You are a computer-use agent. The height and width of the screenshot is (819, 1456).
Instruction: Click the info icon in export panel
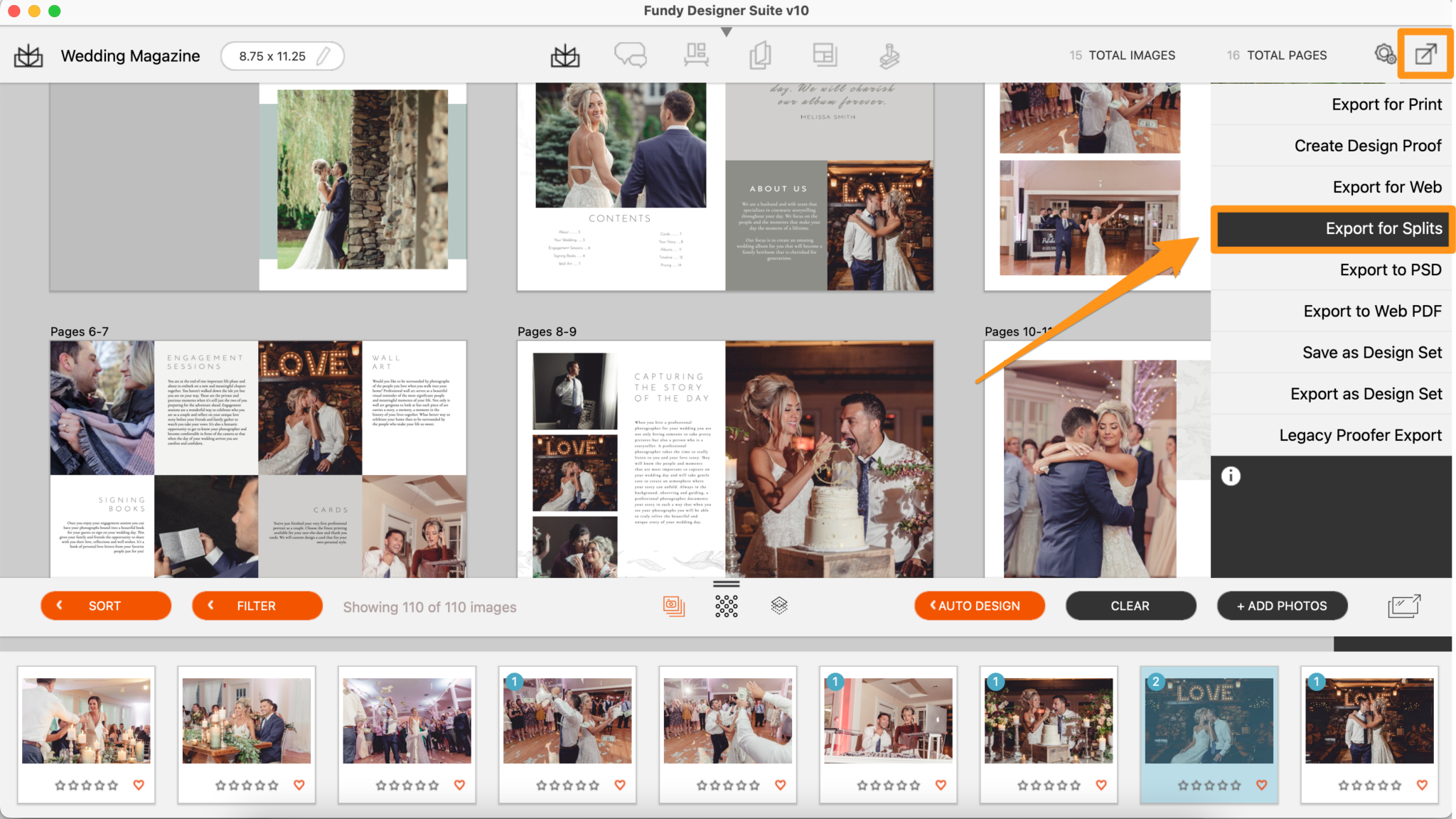pyautogui.click(x=1231, y=476)
